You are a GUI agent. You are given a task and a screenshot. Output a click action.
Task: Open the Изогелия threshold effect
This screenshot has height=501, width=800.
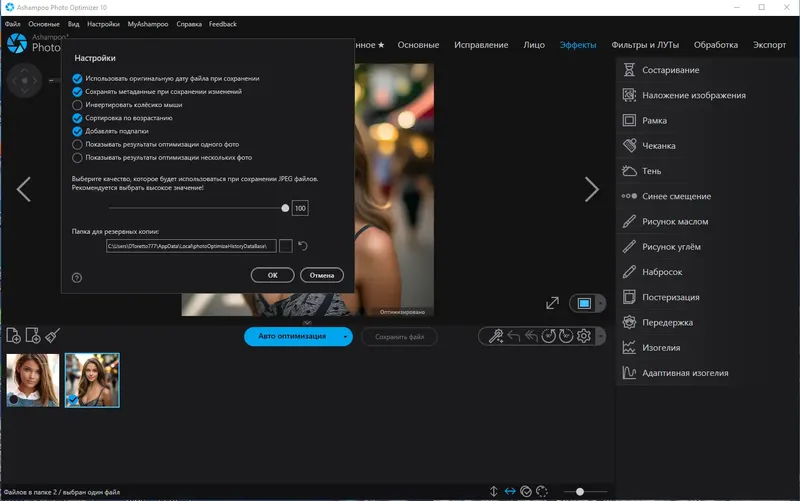pyautogui.click(x=651, y=348)
